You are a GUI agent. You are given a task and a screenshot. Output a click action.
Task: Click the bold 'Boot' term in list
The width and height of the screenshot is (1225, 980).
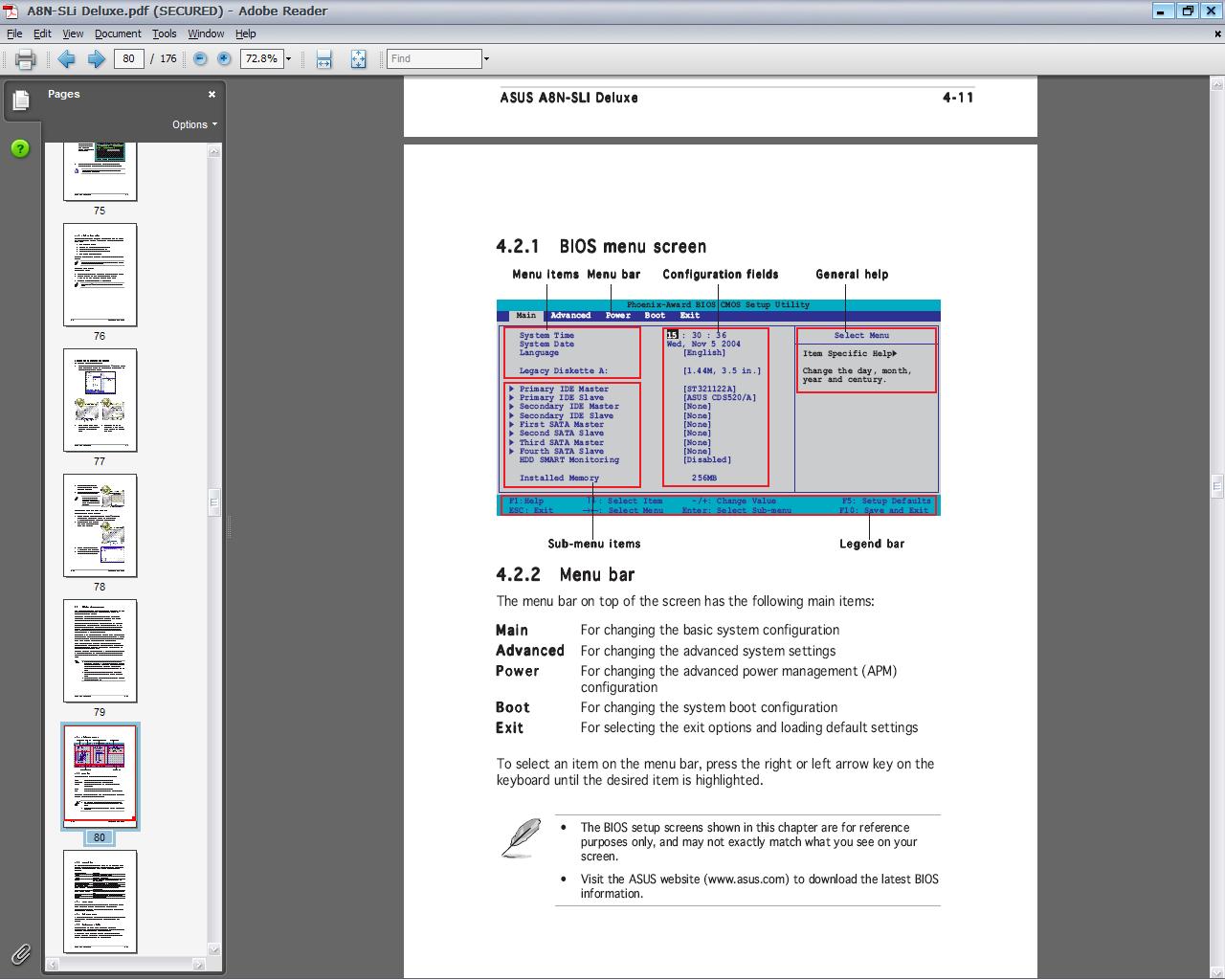click(512, 707)
